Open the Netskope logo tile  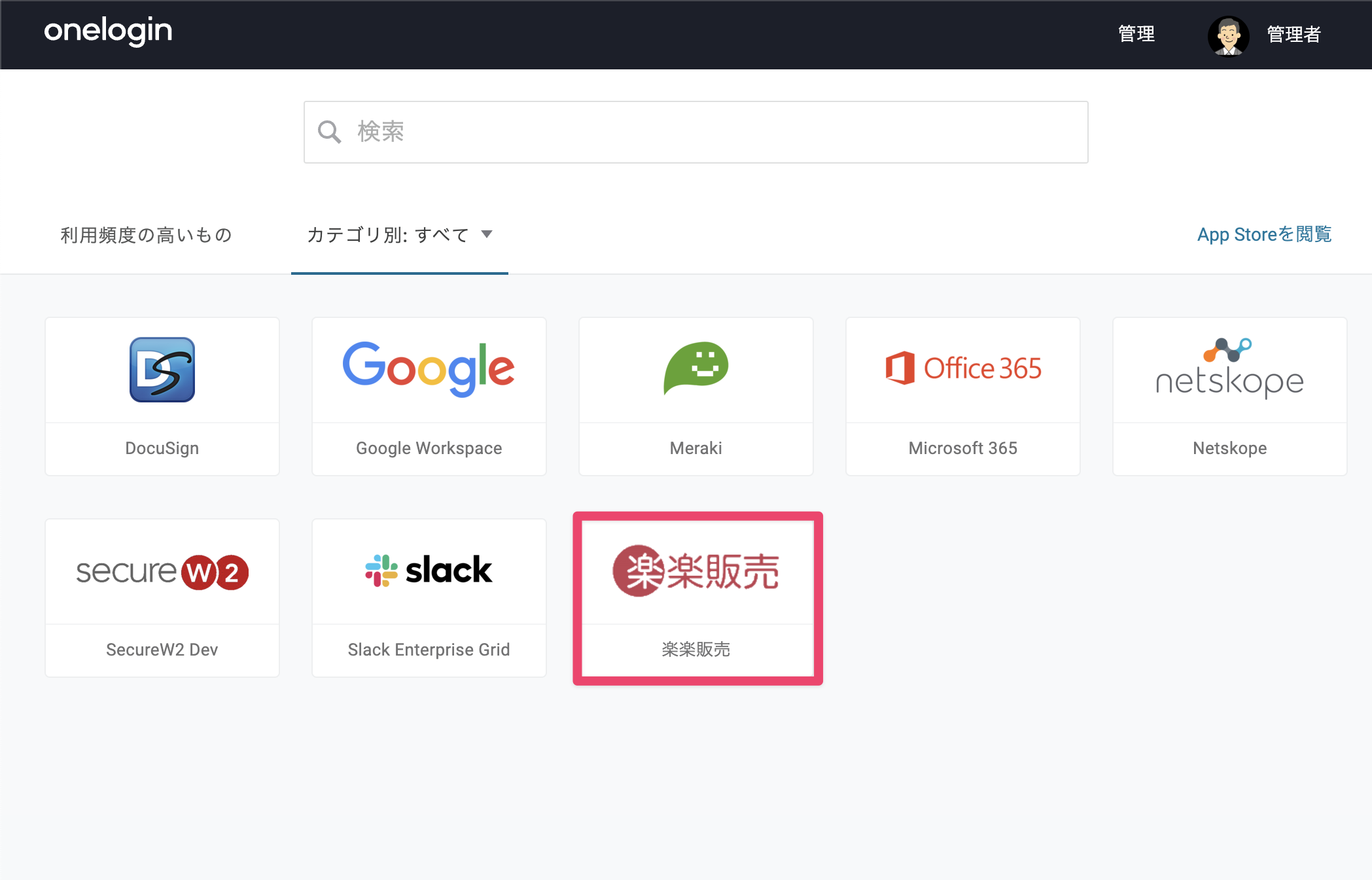pyautogui.click(x=1230, y=368)
